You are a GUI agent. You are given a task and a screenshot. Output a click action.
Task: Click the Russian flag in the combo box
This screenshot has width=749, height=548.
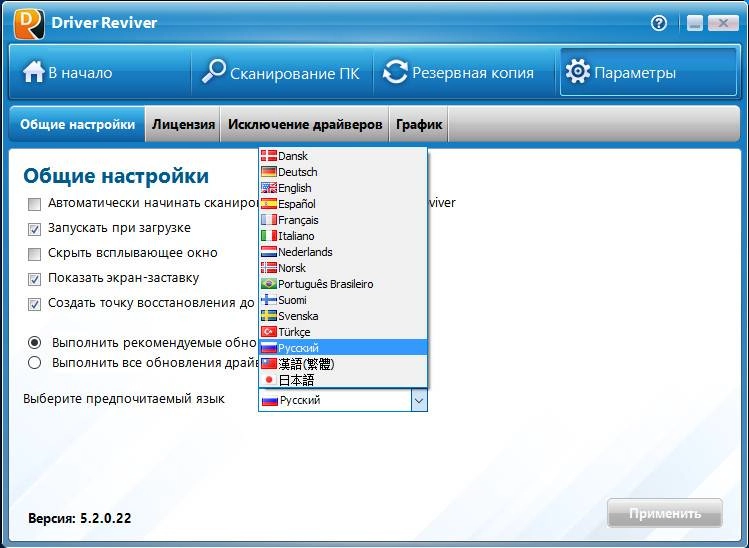[x=270, y=400]
